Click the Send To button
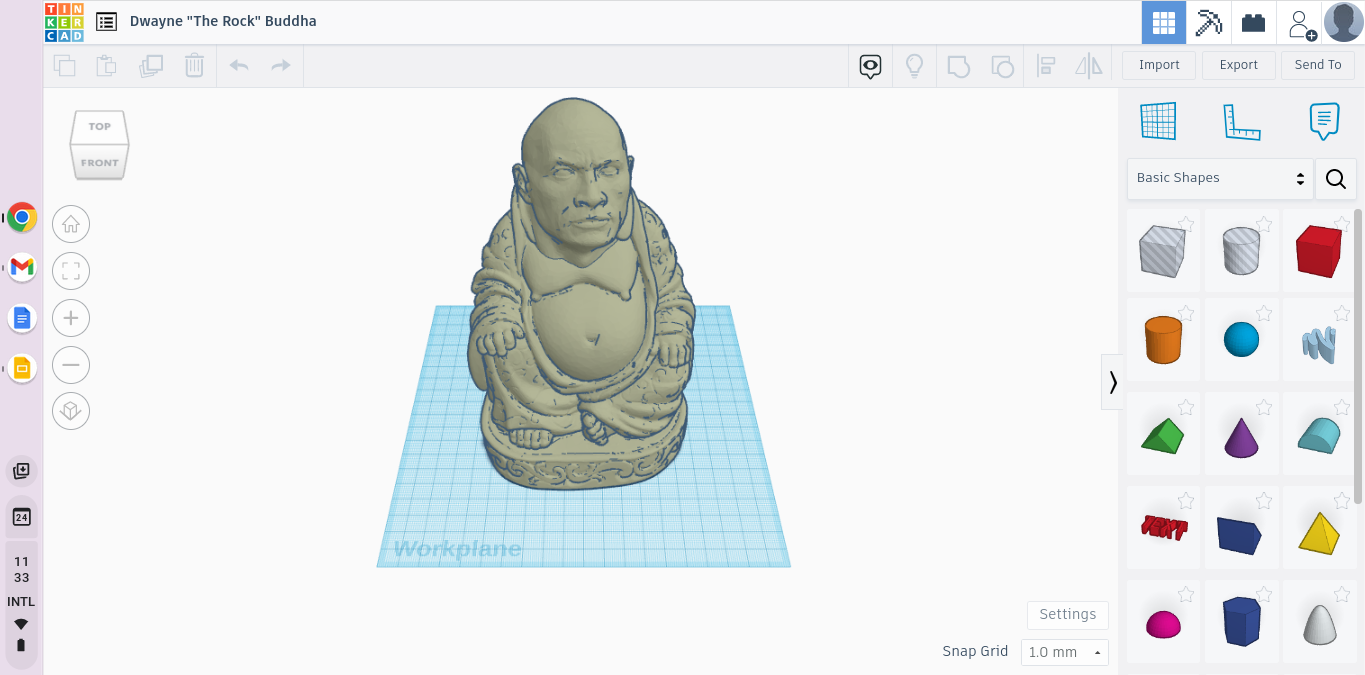The height and width of the screenshot is (675, 1365). 1318,65
